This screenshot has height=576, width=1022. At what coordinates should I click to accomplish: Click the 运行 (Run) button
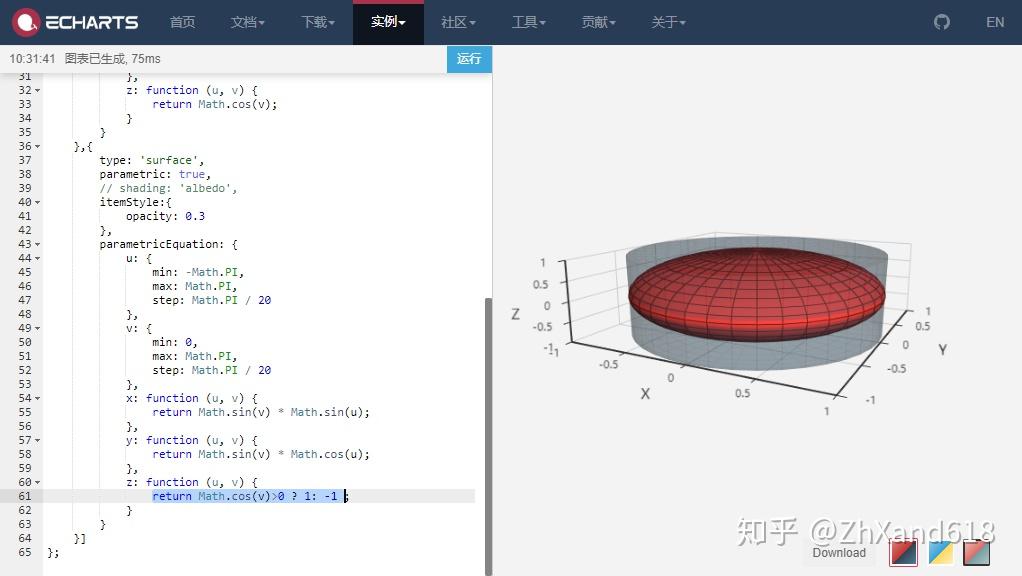468,59
